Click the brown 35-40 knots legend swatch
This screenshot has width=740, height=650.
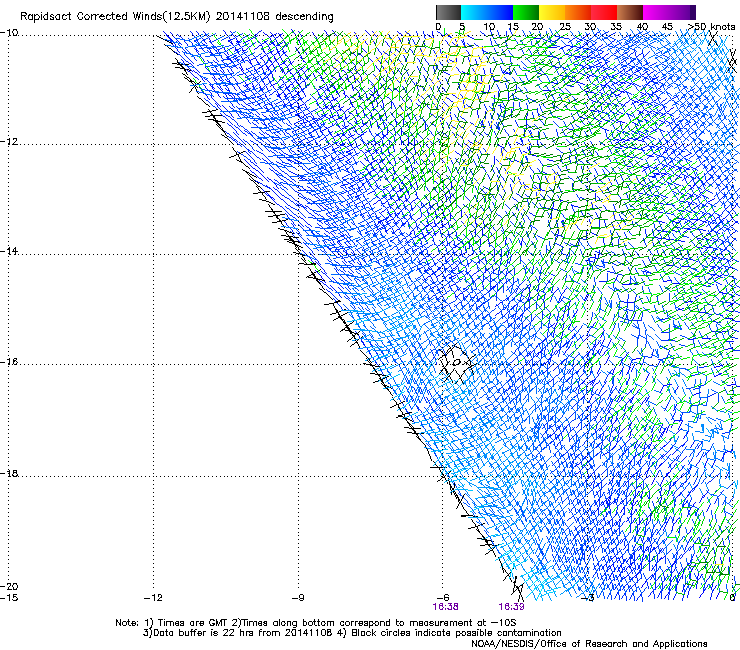tap(630, 12)
